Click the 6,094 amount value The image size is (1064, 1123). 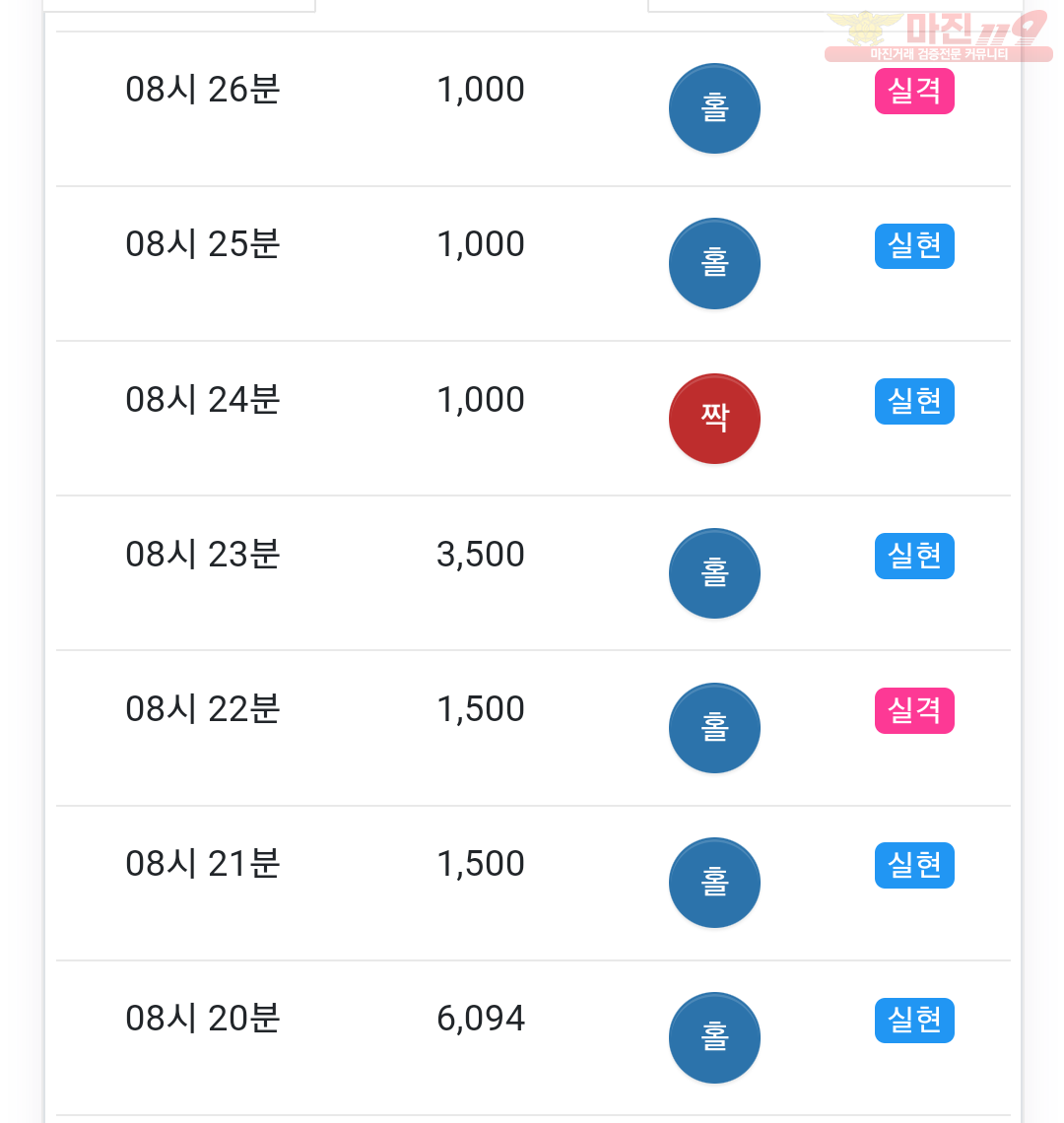tap(481, 1018)
